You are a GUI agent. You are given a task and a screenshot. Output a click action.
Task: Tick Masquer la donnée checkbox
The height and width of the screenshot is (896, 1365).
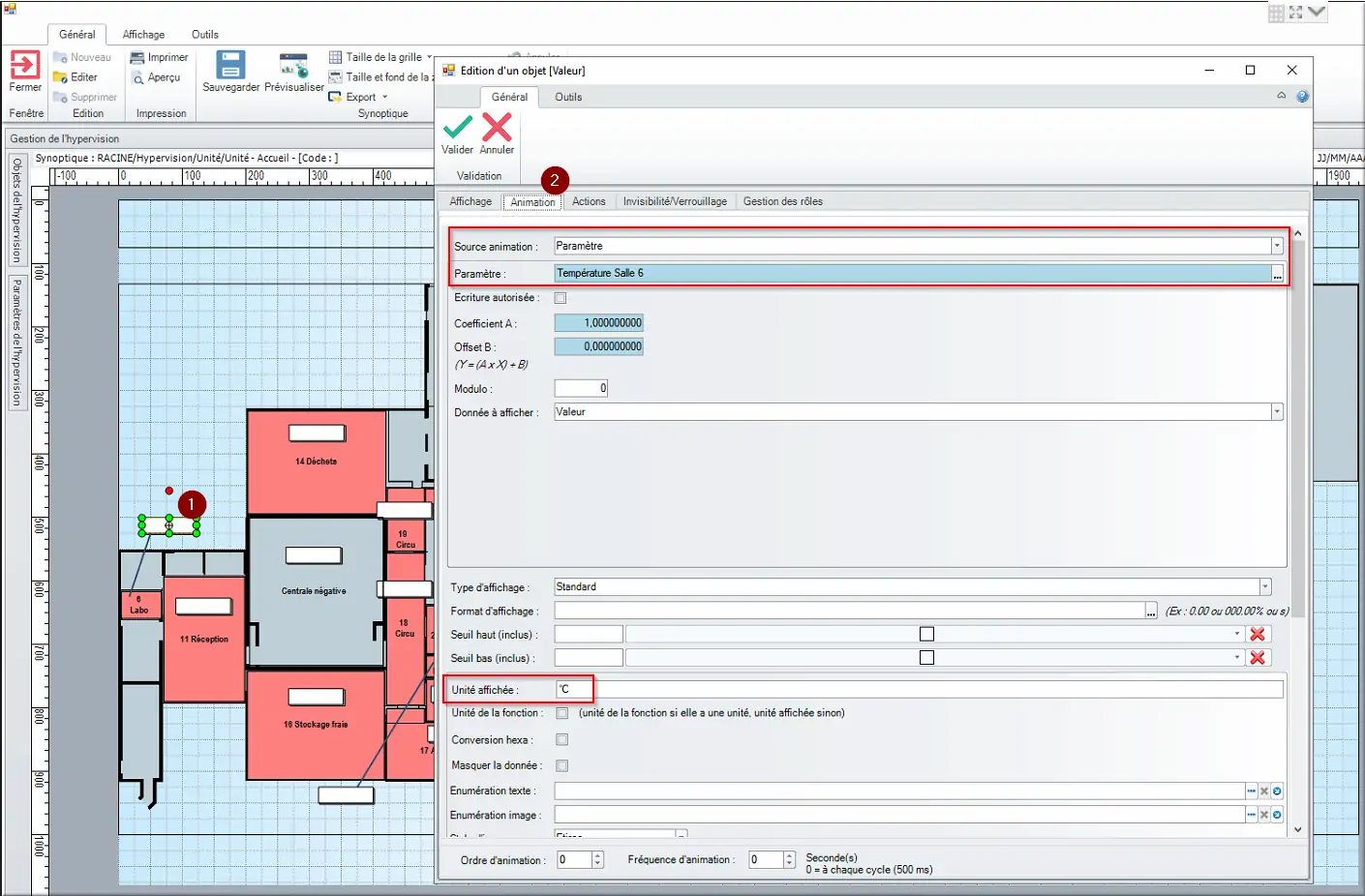point(562,765)
